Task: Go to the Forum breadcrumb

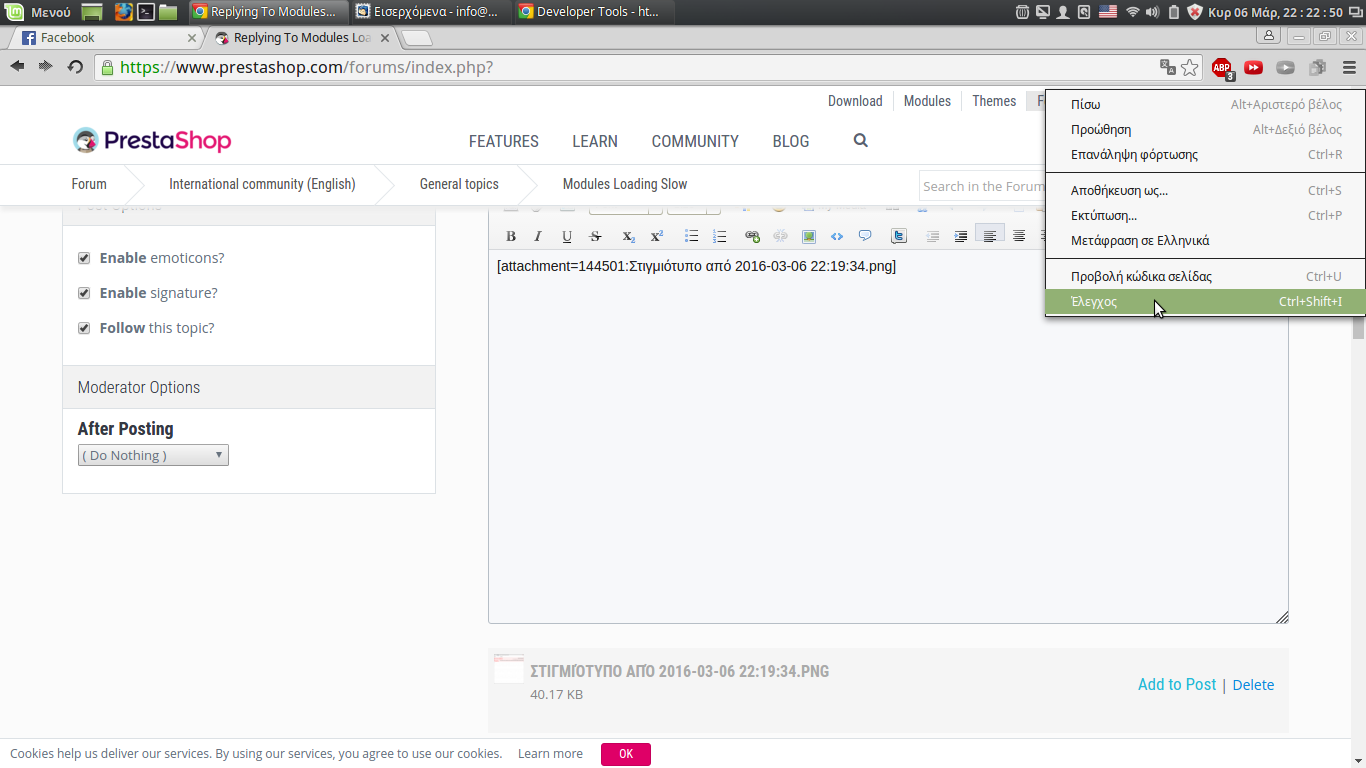Action: tap(89, 184)
